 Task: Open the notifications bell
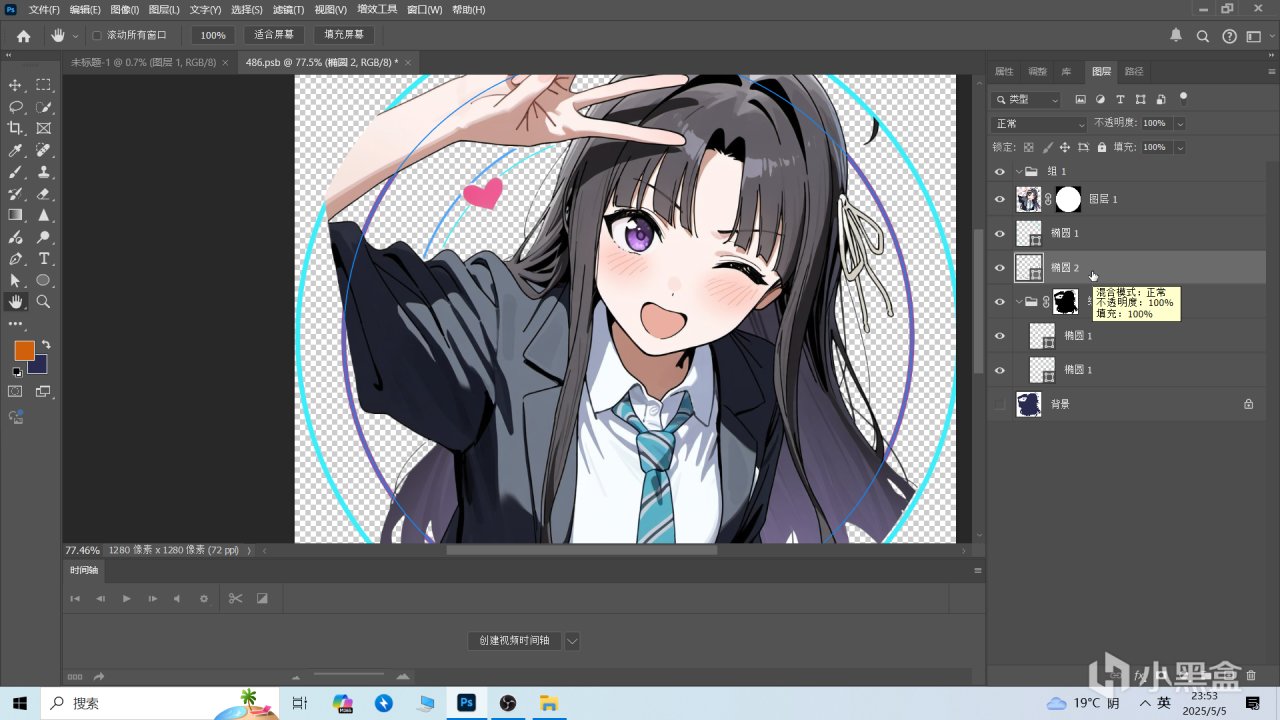1176,36
